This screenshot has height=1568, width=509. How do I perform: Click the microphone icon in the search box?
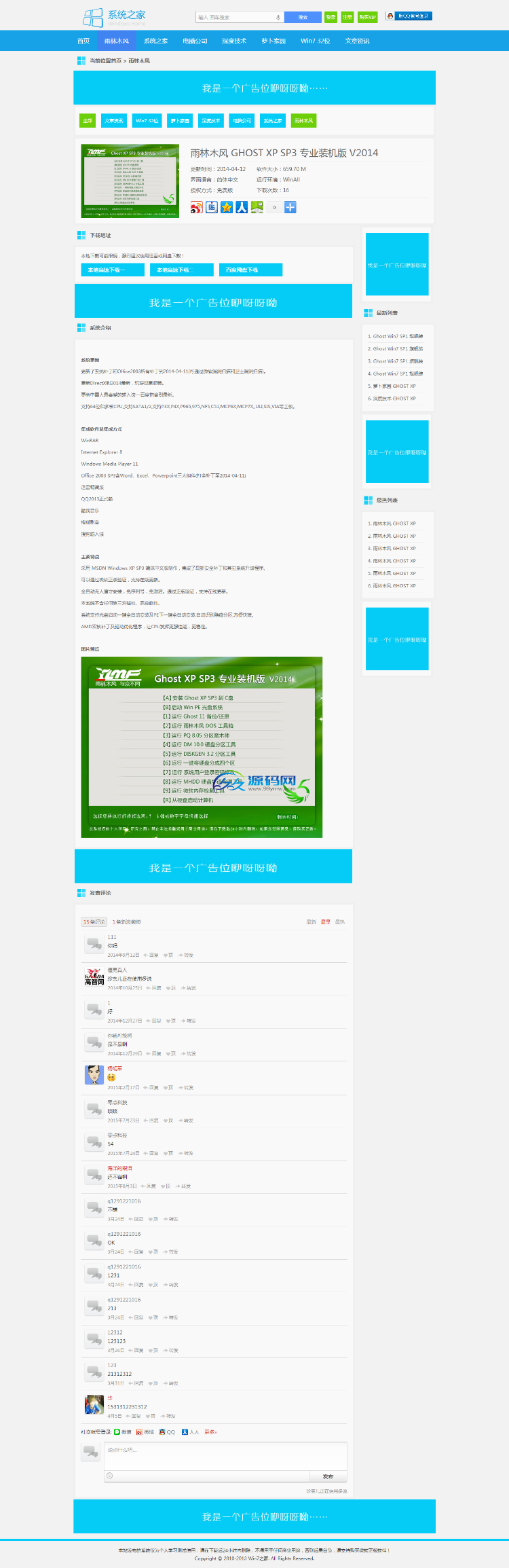(278, 17)
